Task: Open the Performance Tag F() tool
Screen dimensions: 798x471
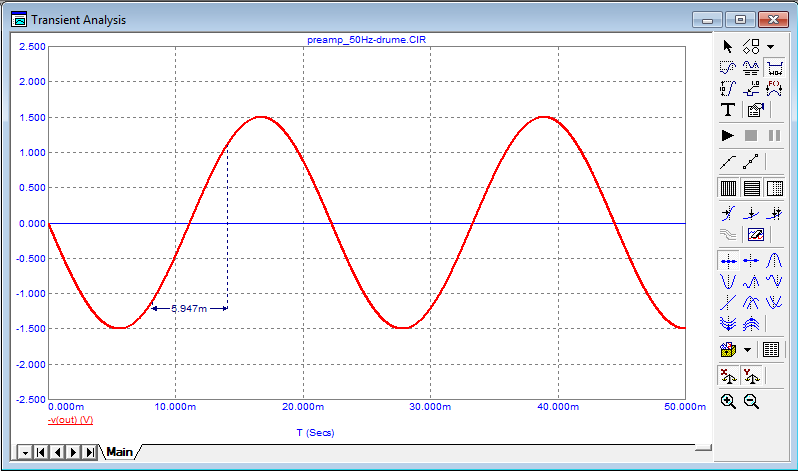Action: pyautogui.click(x=774, y=89)
